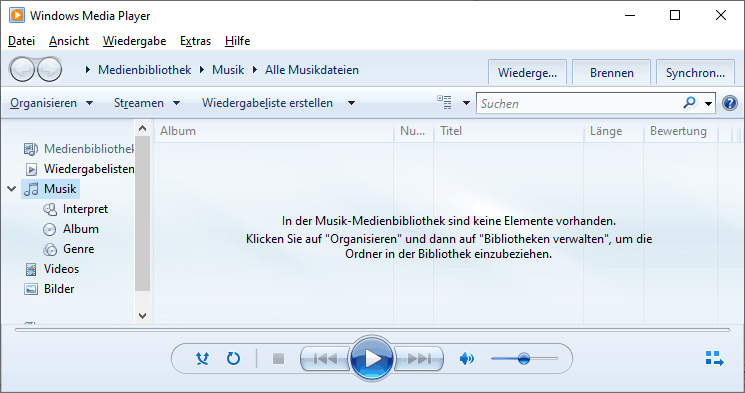This screenshot has height=393, width=745.
Task: Open the Ansicht menu
Action: pos(69,41)
